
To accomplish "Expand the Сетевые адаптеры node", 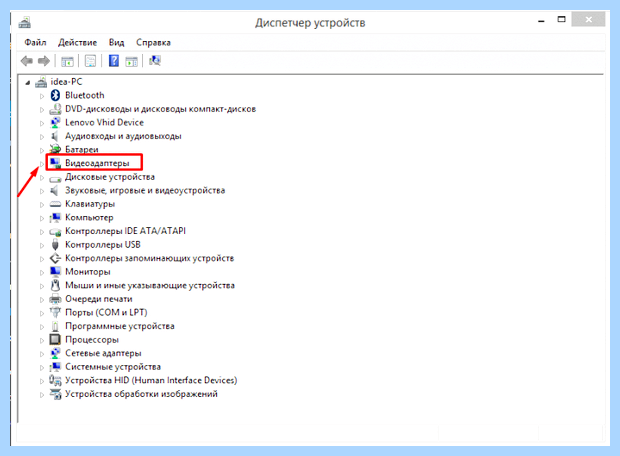I will tap(42, 354).
